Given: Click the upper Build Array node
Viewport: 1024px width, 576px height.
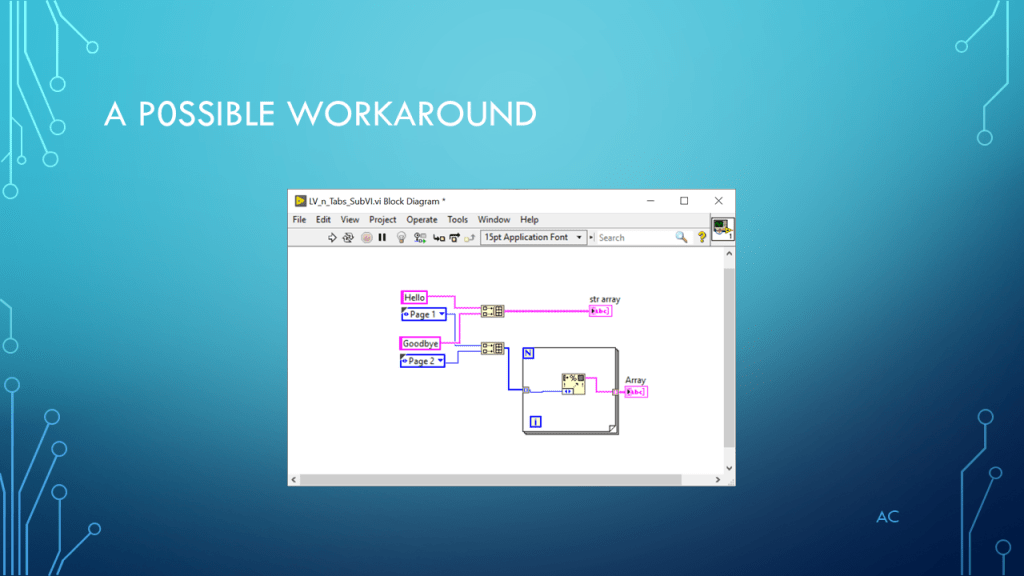Looking at the screenshot, I should pyautogui.click(x=492, y=311).
